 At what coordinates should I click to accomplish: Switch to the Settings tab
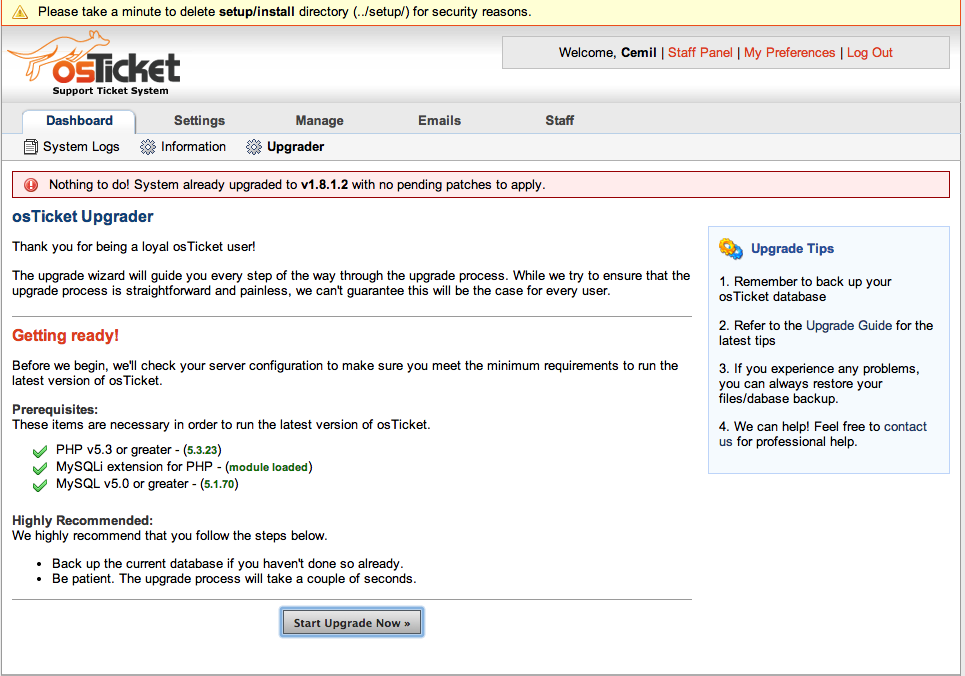click(199, 121)
